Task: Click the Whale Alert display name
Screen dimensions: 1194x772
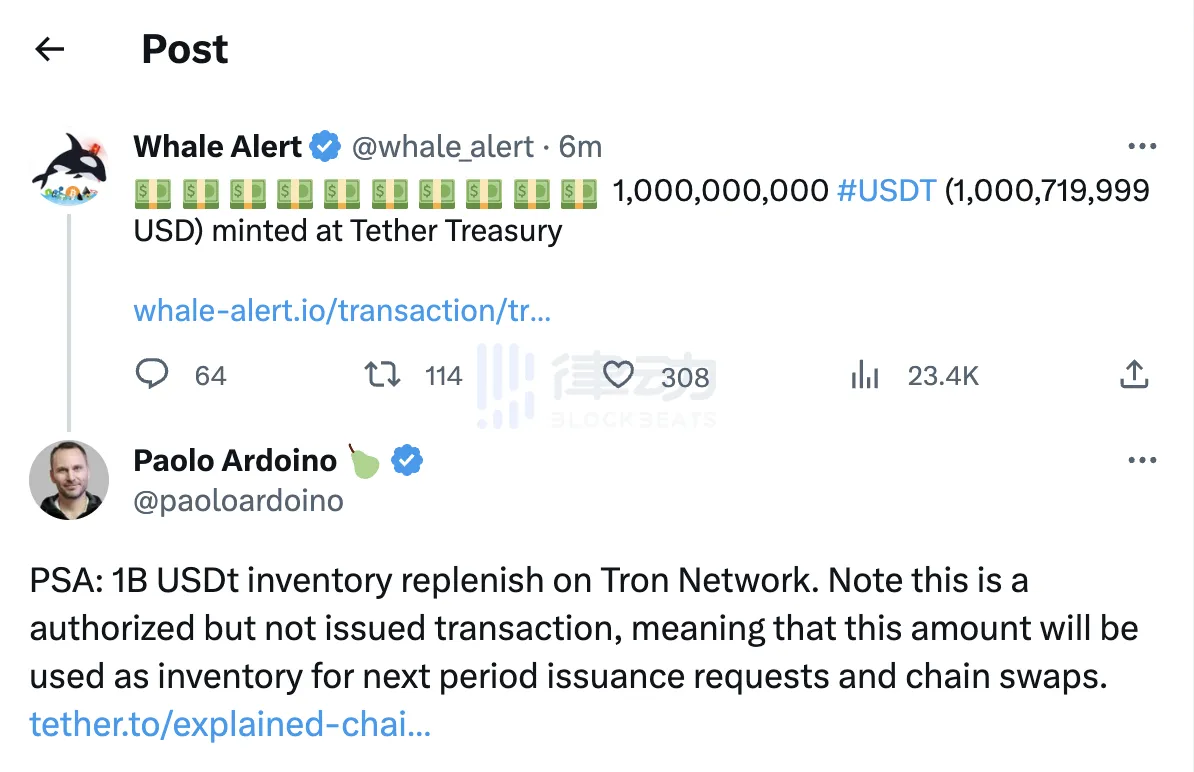Action: (217, 146)
